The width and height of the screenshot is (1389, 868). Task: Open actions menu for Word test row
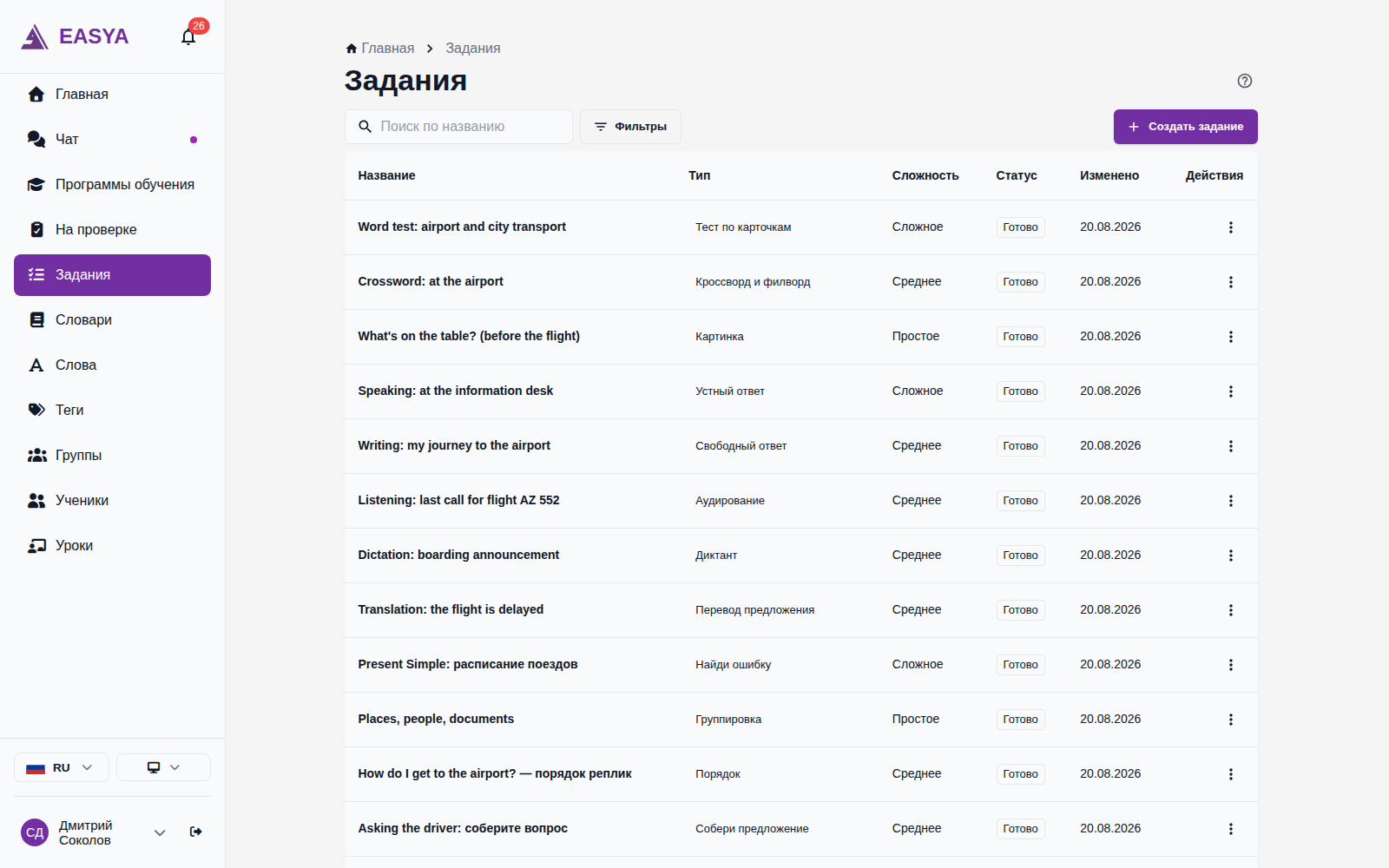1230,227
